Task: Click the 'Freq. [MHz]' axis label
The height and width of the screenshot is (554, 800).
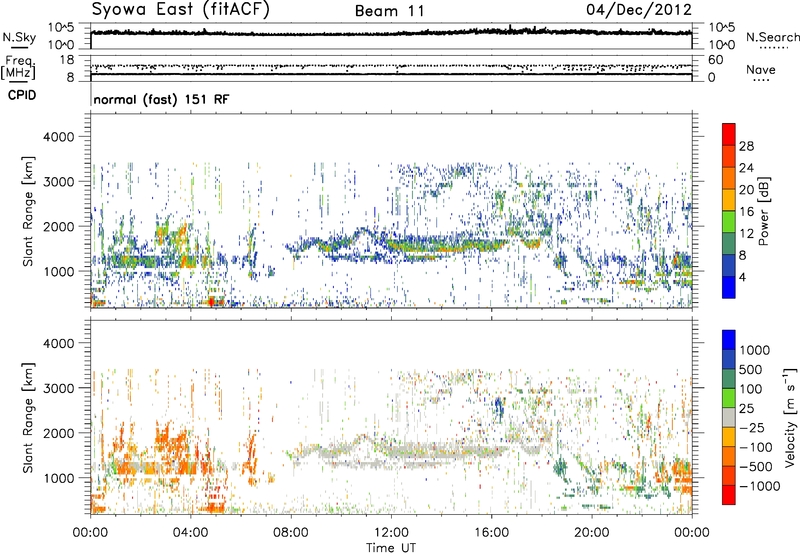Action: (x=18, y=68)
